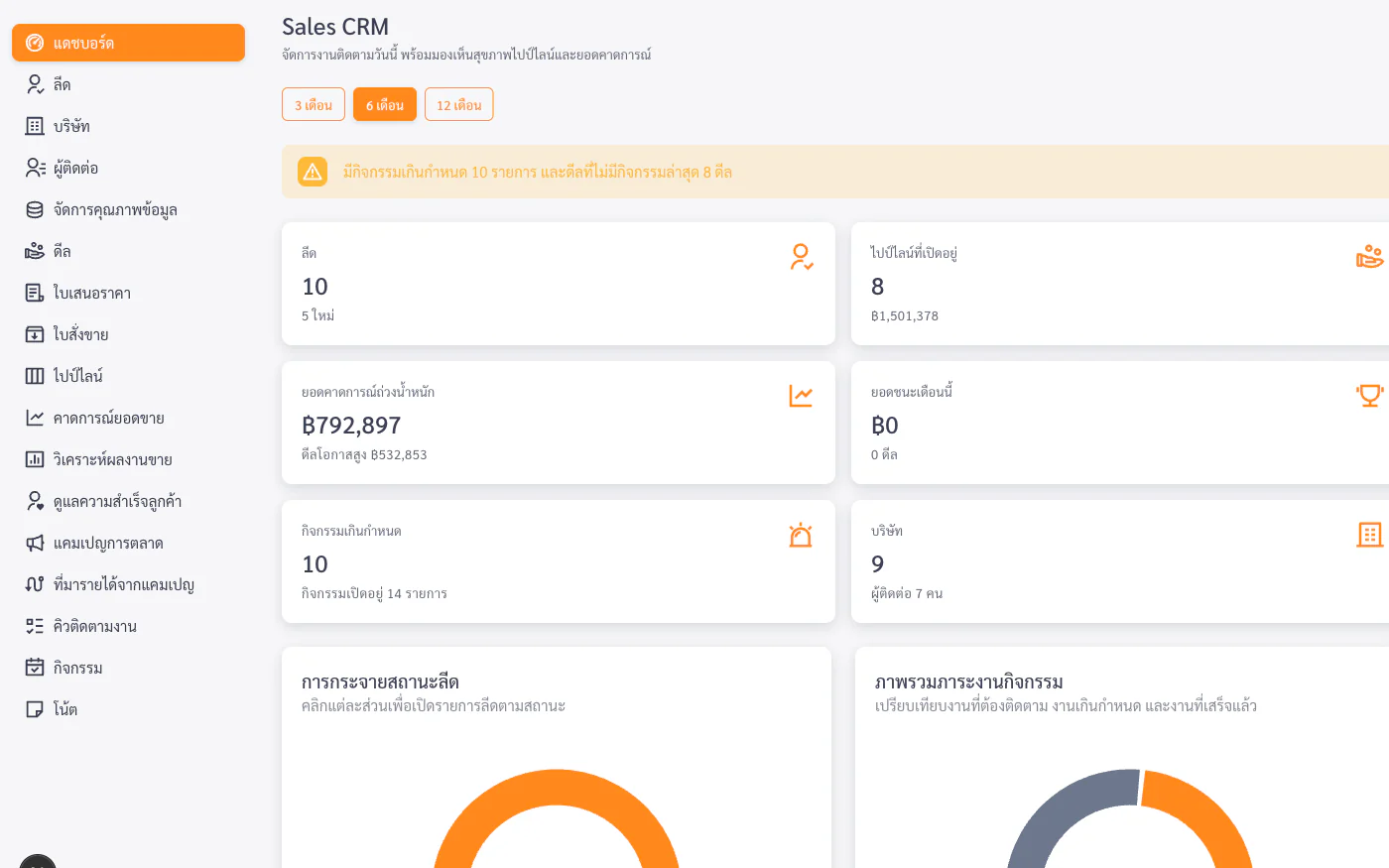The width and height of the screenshot is (1389, 868).
Task: Click the ดูแลความสำเร็จลูกค้า person-heart icon
Action: coord(35,501)
